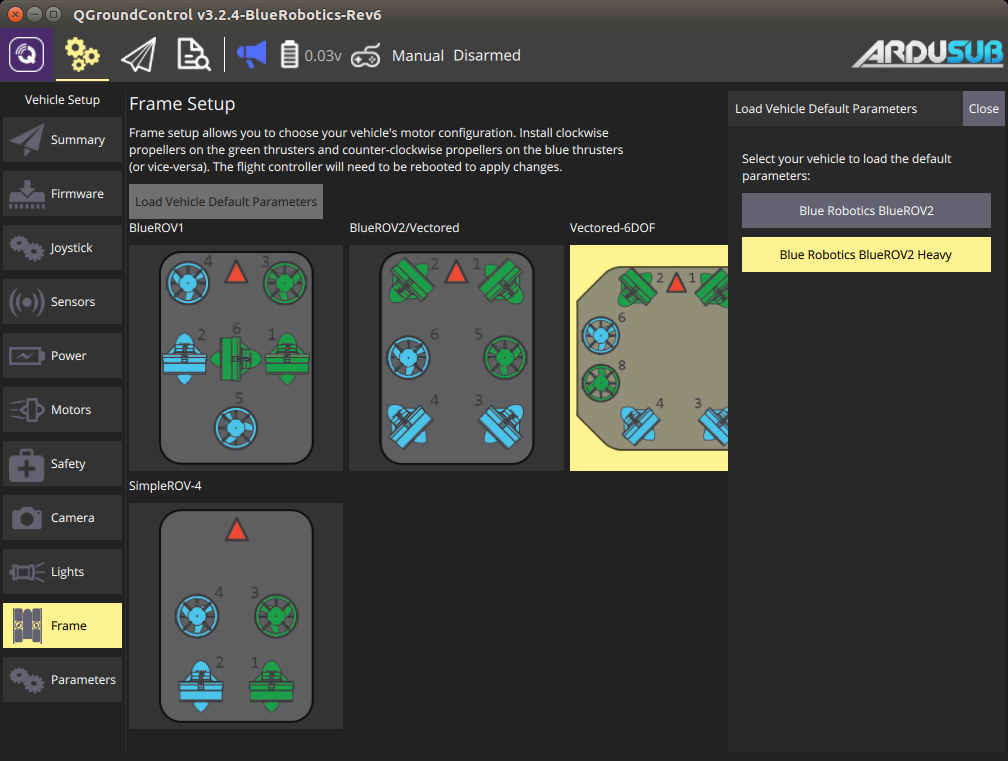The image size is (1008, 761).
Task: Open Joystick configuration page
Action: [x=62, y=248]
